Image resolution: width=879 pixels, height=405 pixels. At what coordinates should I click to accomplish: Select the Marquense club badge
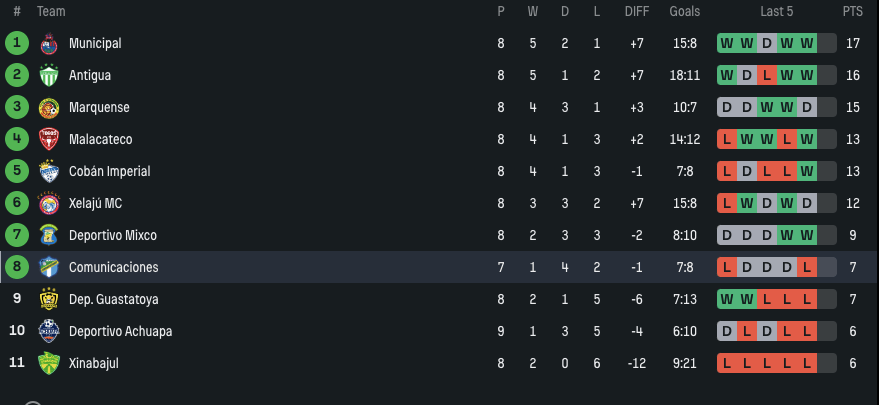[x=49, y=108]
